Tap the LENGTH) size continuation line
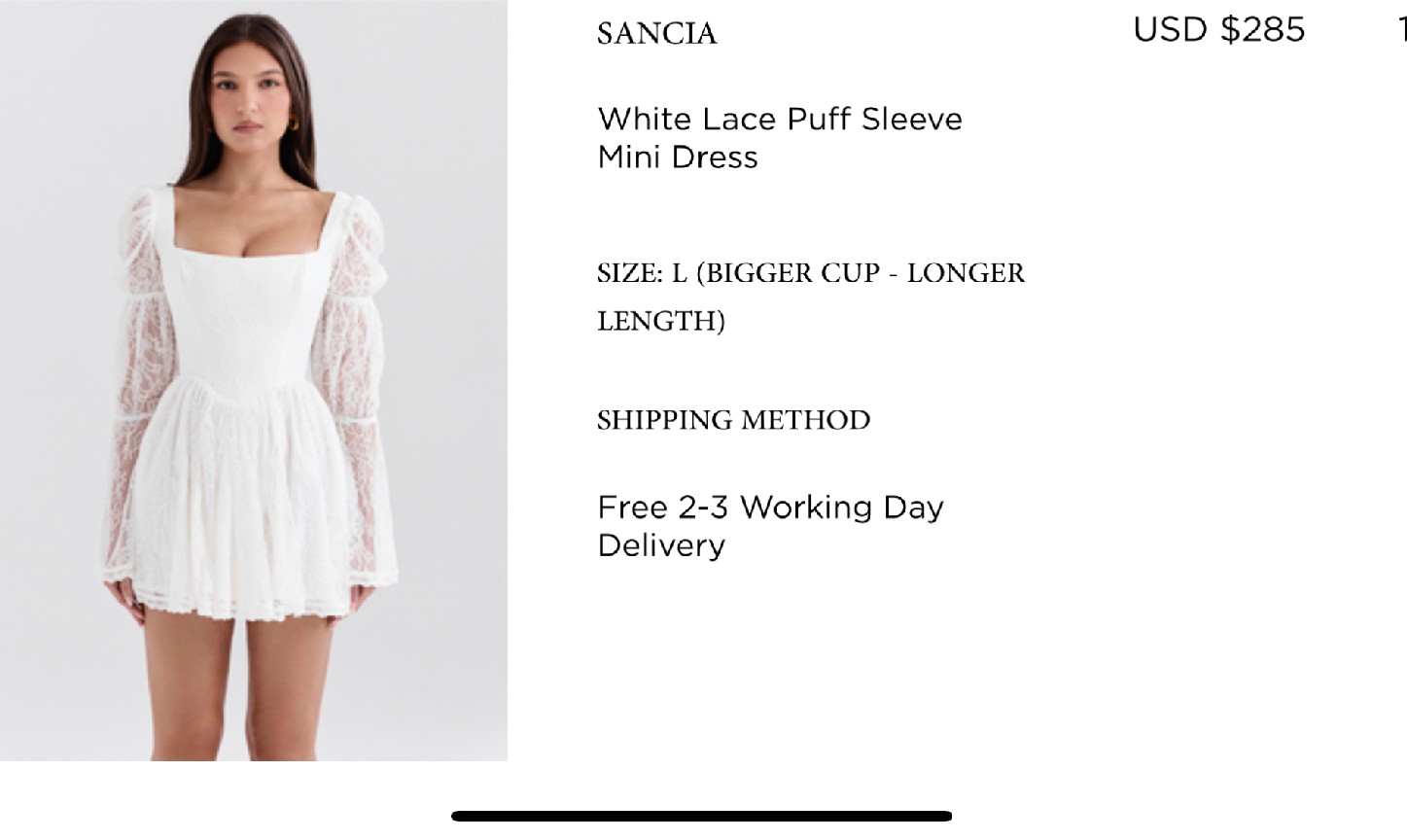This screenshot has height=840, width=1407. [x=661, y=321]
